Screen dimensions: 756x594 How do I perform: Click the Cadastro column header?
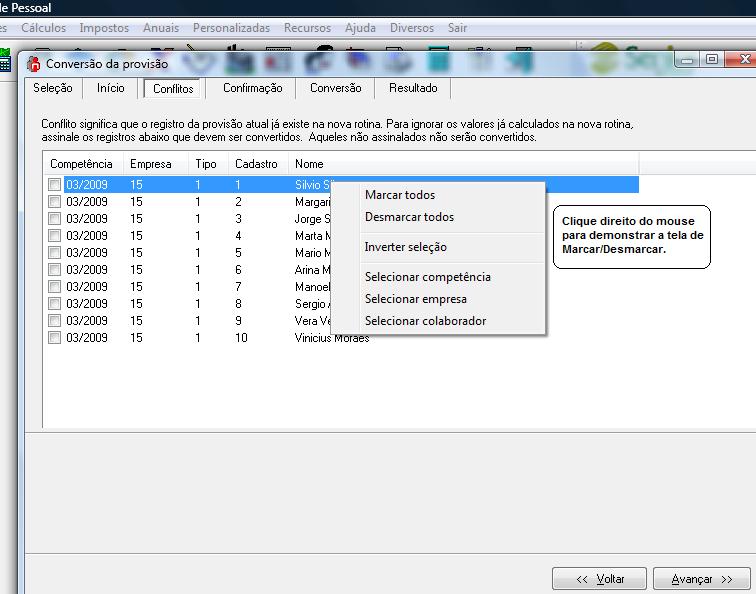tap(258, 164)
